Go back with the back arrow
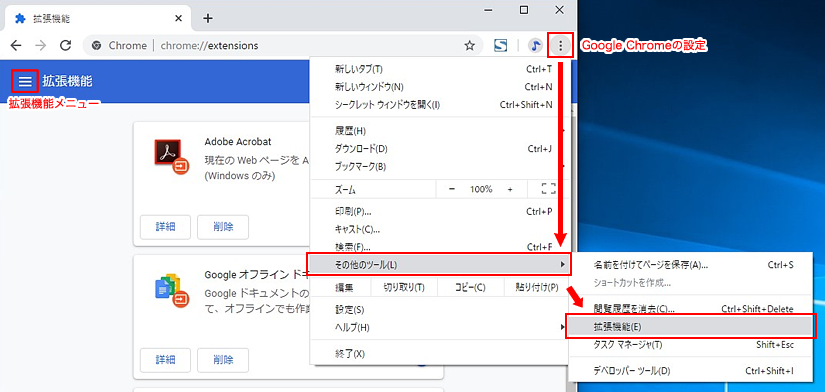The width and height of the screenshot is (825, 392). click(16, 45)
